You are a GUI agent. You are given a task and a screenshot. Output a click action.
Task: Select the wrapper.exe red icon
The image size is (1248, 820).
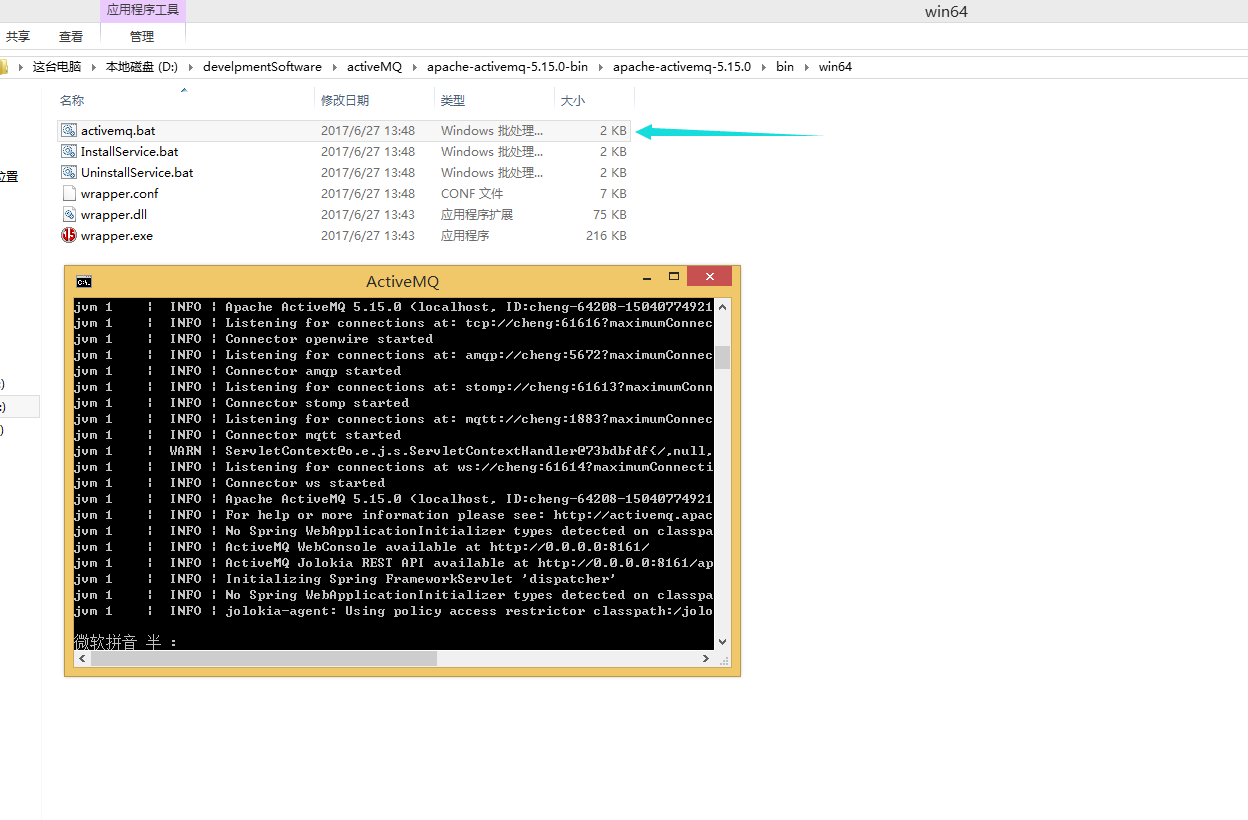point(68,235)
